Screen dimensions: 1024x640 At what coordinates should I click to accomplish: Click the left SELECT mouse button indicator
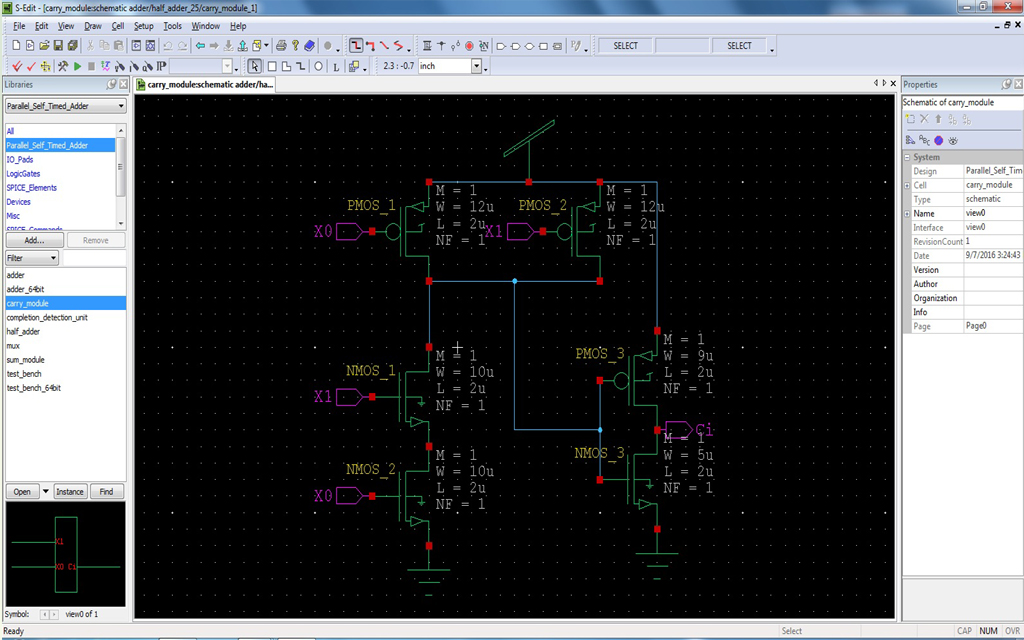point(625,46)
